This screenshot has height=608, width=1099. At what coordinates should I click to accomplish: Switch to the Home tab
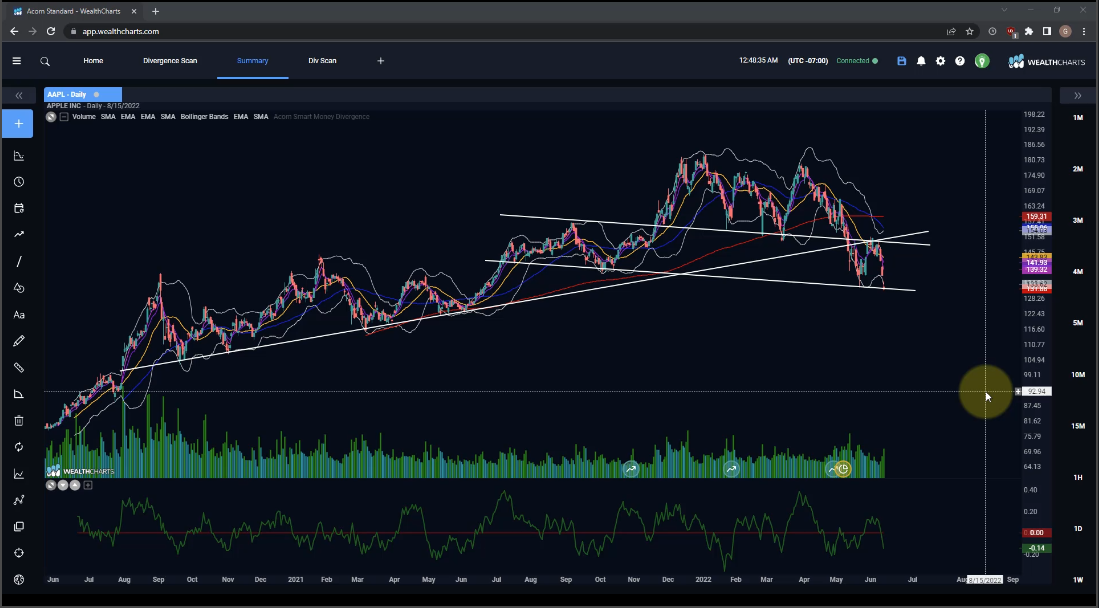point(93,61)
